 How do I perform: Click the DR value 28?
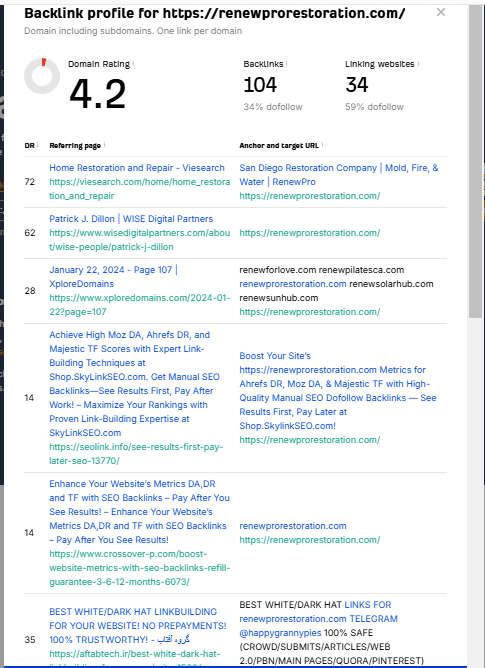pos(29,291)
